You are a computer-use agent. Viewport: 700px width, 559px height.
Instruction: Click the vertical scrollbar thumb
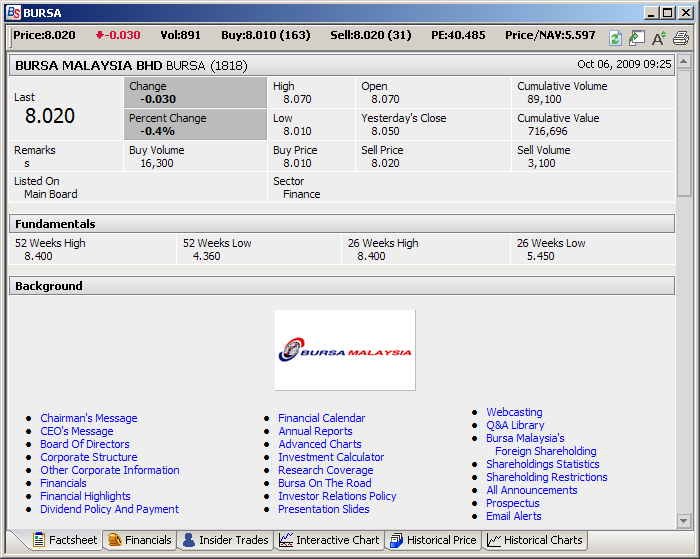(683, 132)
